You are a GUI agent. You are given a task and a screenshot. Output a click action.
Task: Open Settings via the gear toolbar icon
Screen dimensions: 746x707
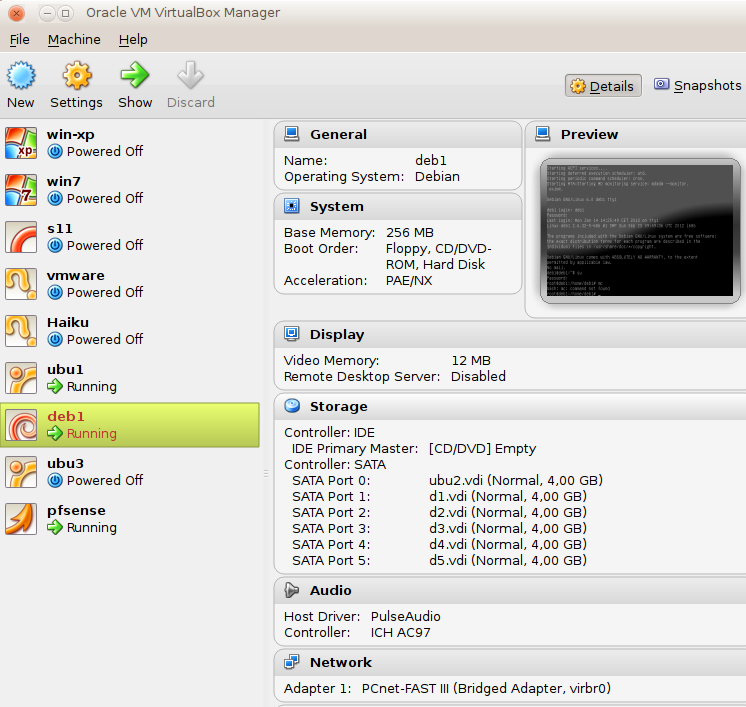[x=76, y=76]
